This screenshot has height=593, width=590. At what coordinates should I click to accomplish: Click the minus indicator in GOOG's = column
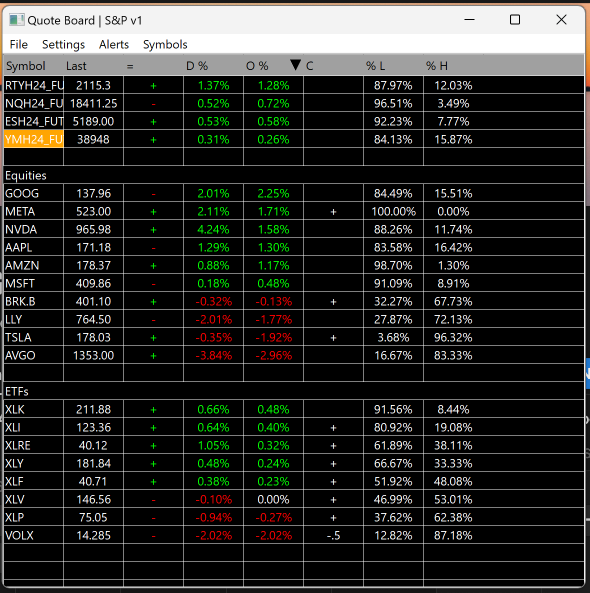tap(153, 194)
